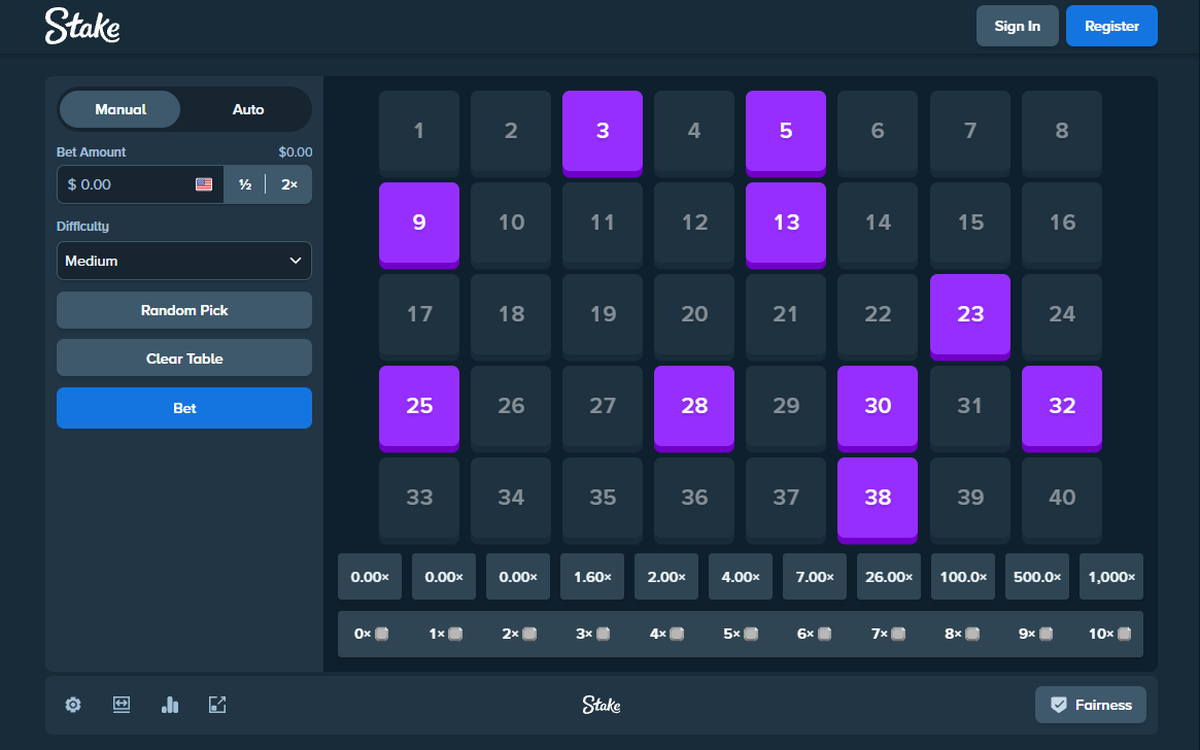
Task: Click the Stake logo in header
Action: (82, 26)
